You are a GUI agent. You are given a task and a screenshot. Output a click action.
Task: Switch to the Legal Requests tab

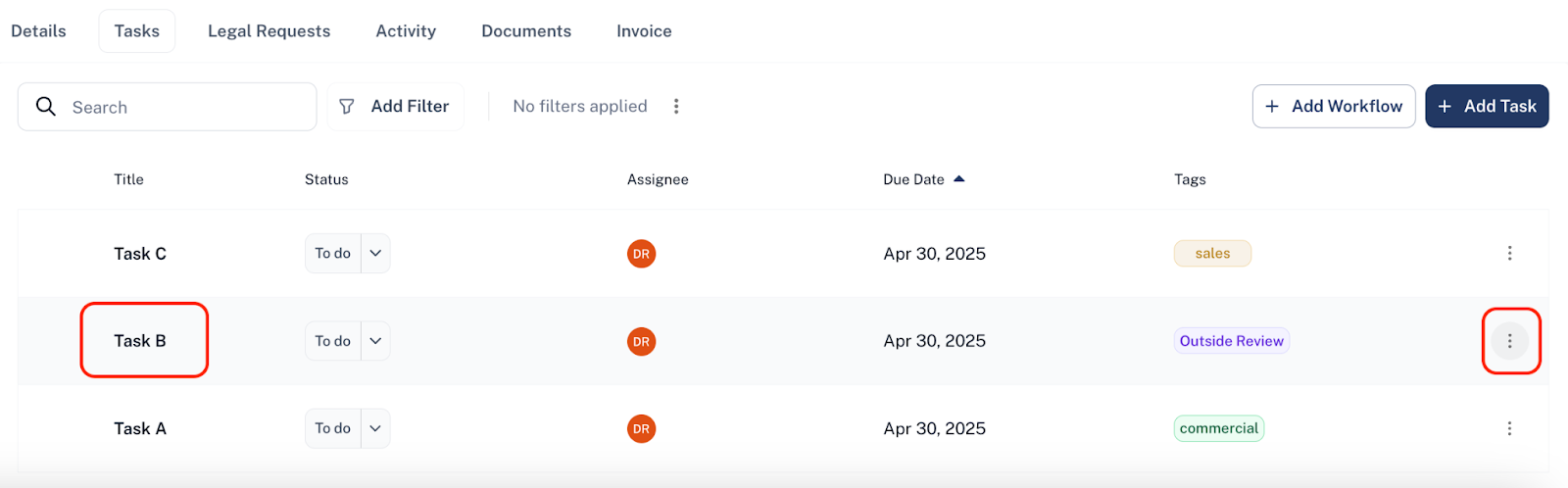pos(269,31)
